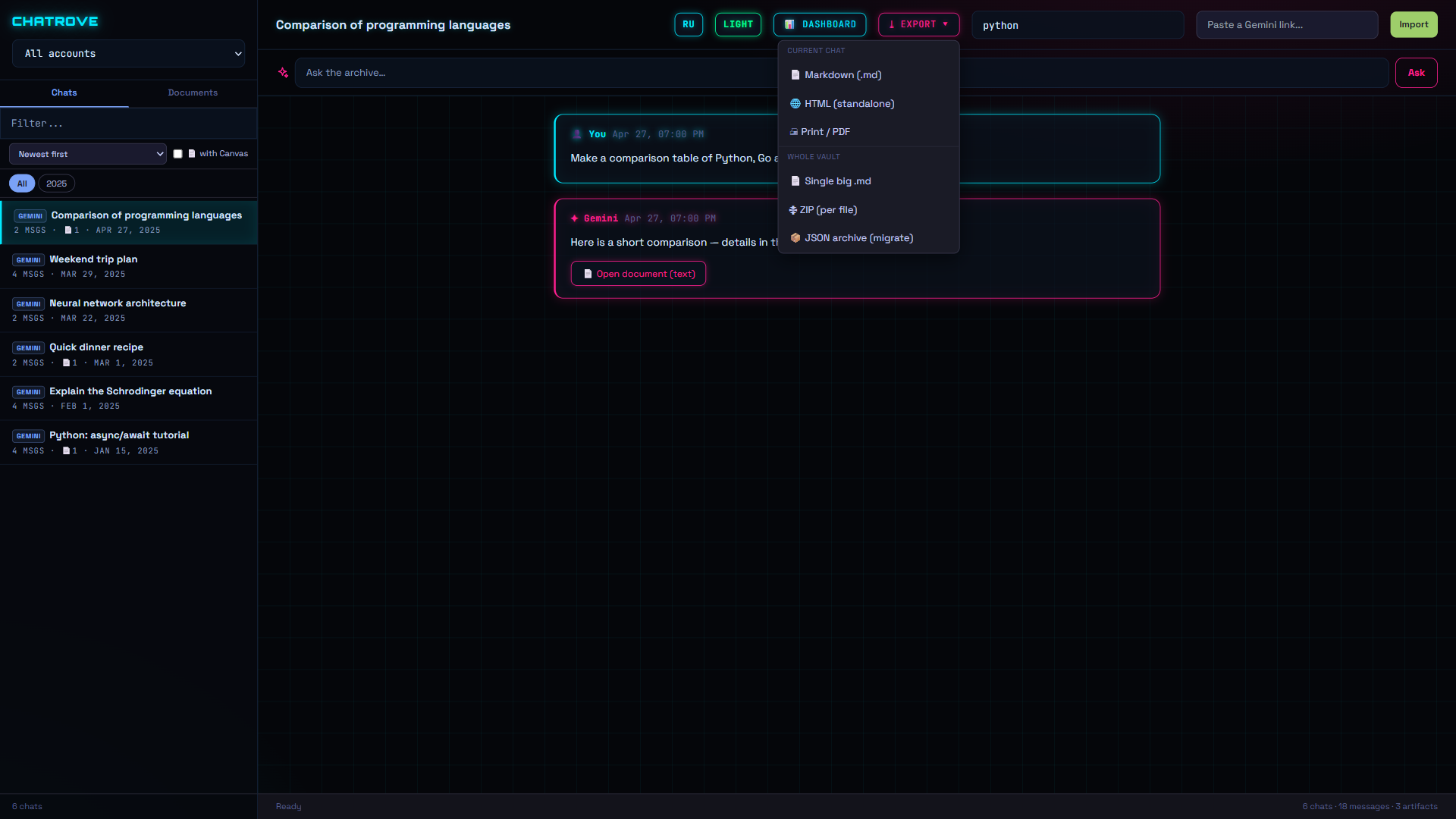The image size is (1456, 819).
Task: Switch to the Chats tab
Action: coord(64,93)
